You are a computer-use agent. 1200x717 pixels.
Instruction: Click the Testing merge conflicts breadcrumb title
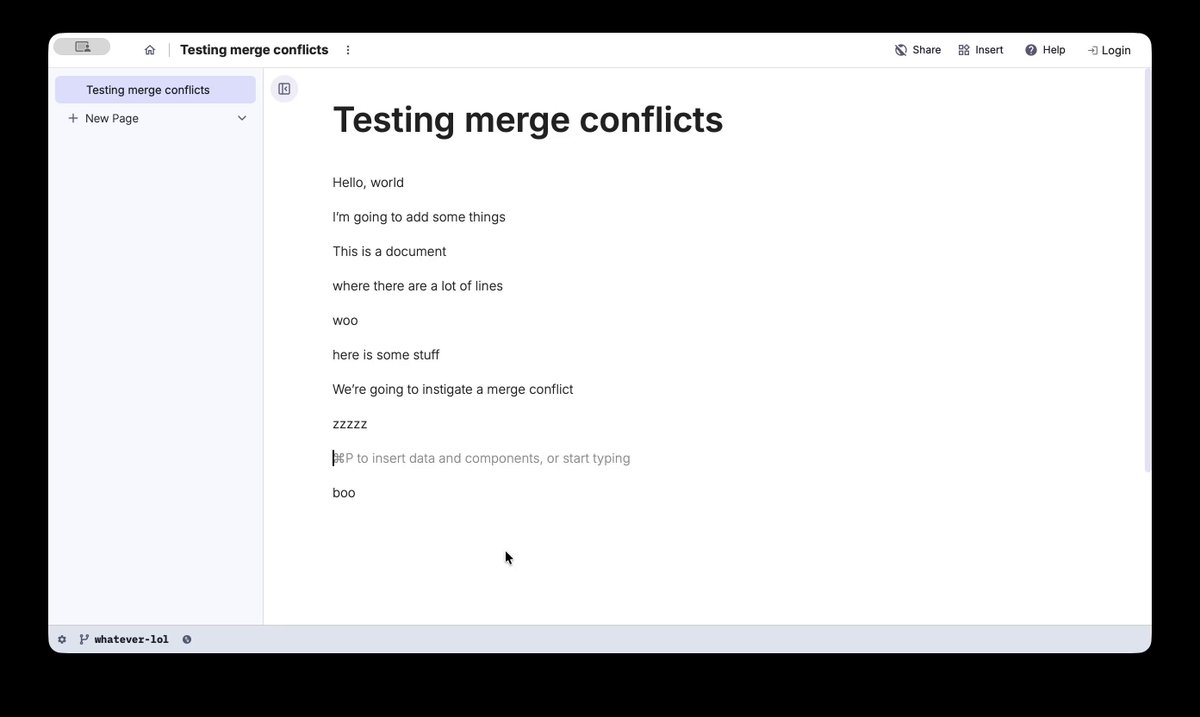[254, 50]
